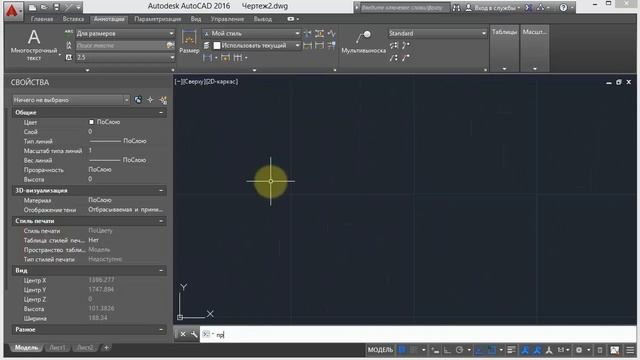Switch to the Главная ribbon tab
The width and height of the screenshot is (640, 360).
click(42, 19)
